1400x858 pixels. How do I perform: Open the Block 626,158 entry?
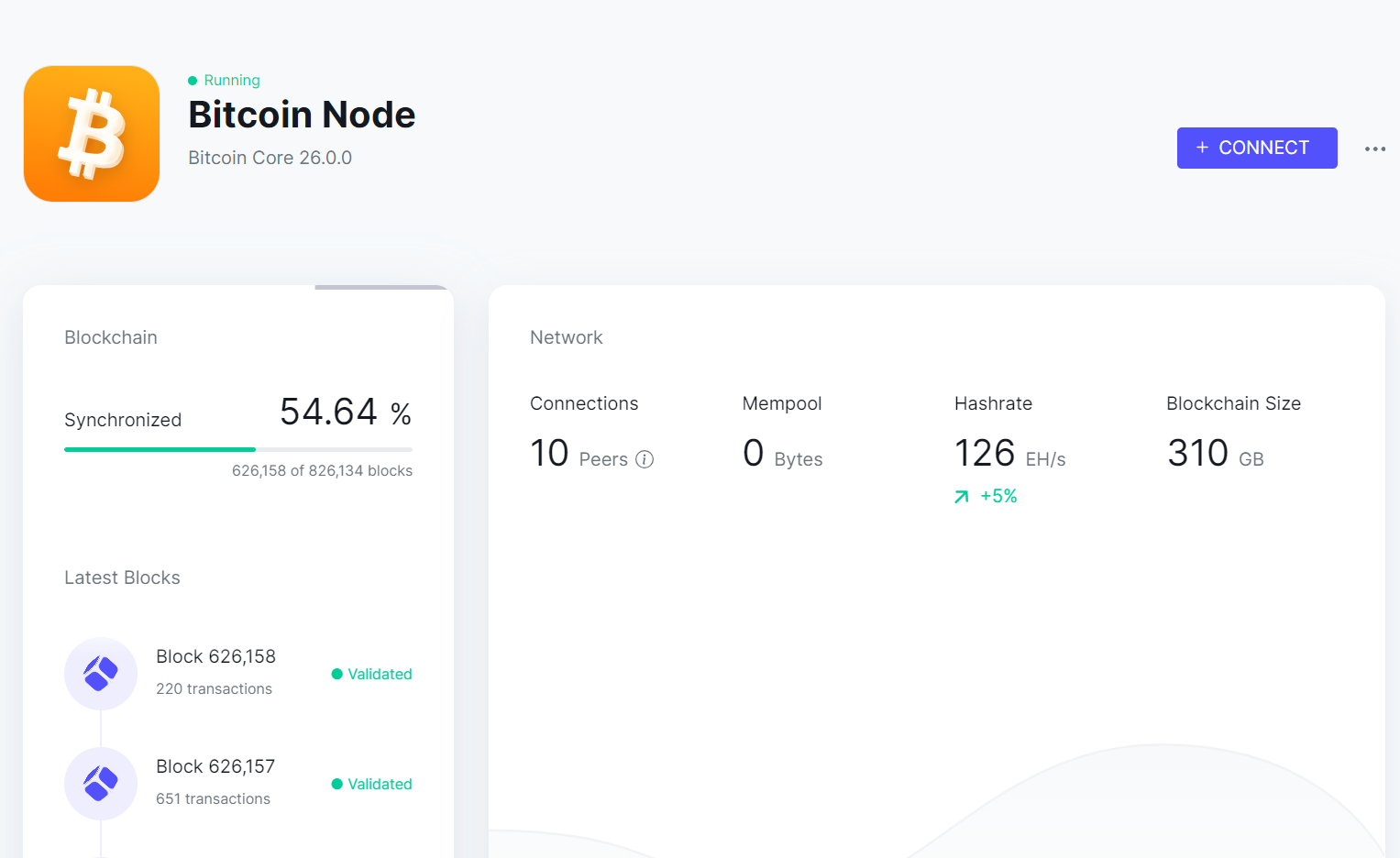[x=238, y=674]
